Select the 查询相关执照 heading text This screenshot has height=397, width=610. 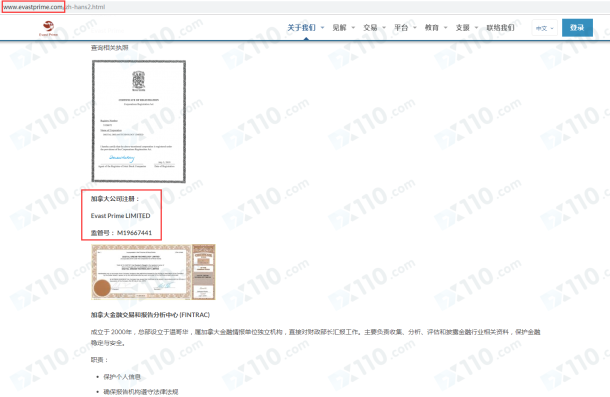tap(109, 47)
